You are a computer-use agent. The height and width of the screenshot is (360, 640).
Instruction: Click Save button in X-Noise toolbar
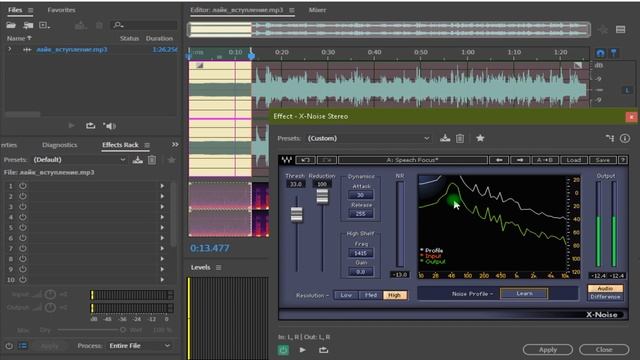click(602, 160)
